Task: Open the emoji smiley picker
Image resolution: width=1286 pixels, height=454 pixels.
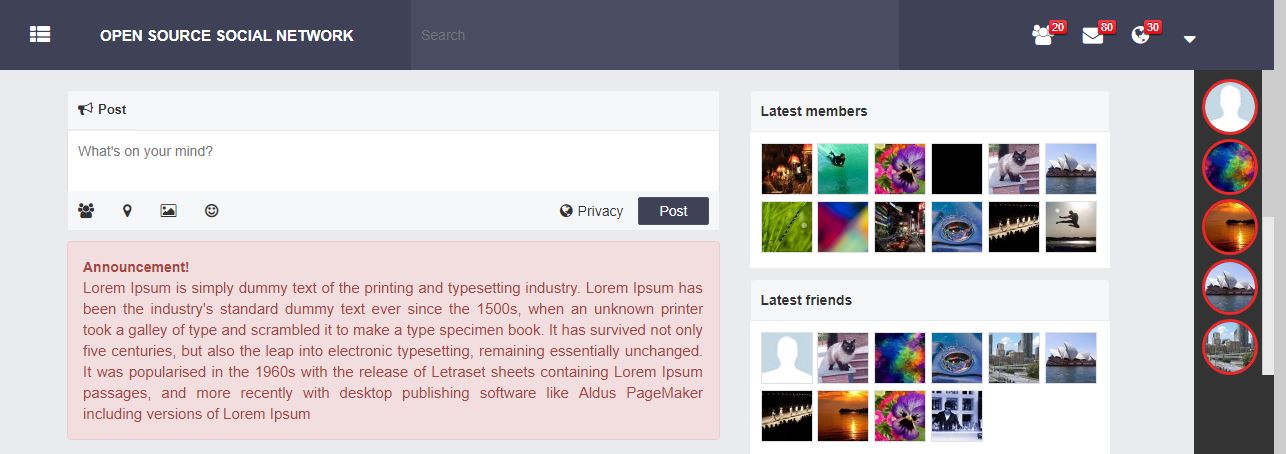Action: (211, 211)
